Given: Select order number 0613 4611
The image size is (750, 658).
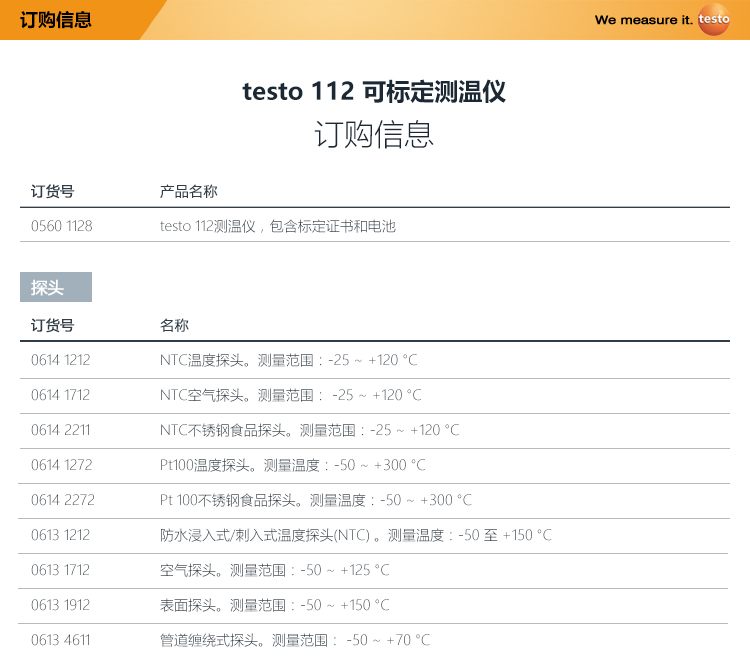Looking at the screenshot, I should [61, 640].
